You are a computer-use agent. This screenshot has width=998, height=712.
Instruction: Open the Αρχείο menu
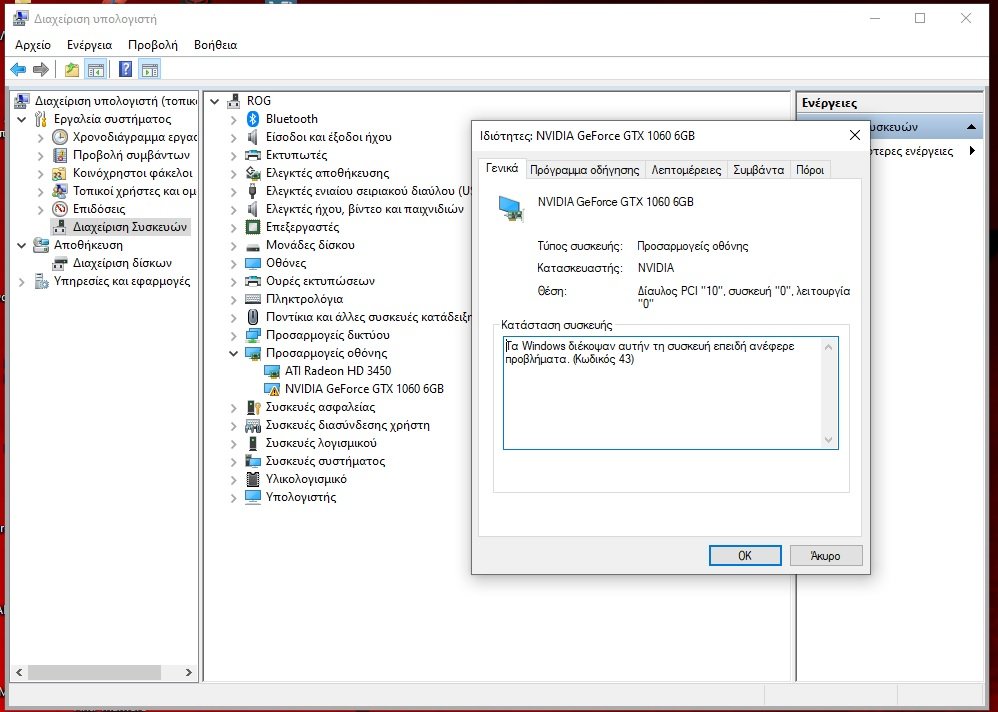point(33,45)
